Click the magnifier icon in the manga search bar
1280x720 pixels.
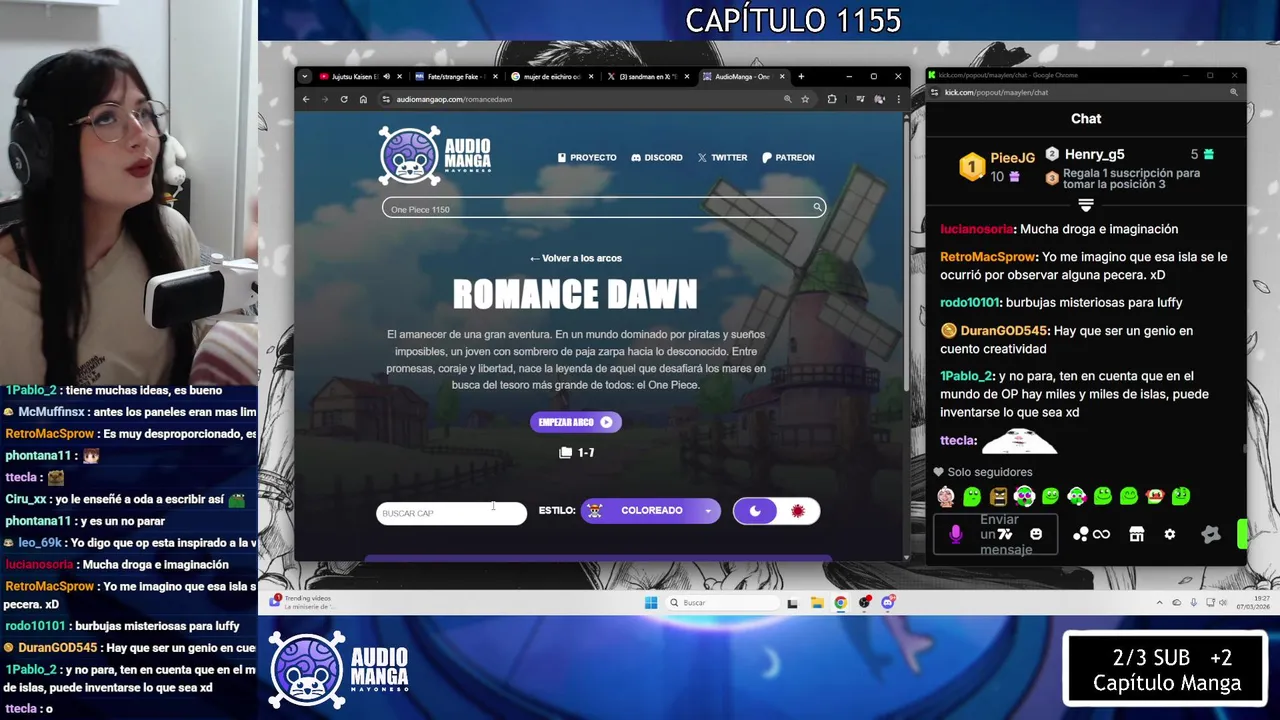[x=817, y=208]
